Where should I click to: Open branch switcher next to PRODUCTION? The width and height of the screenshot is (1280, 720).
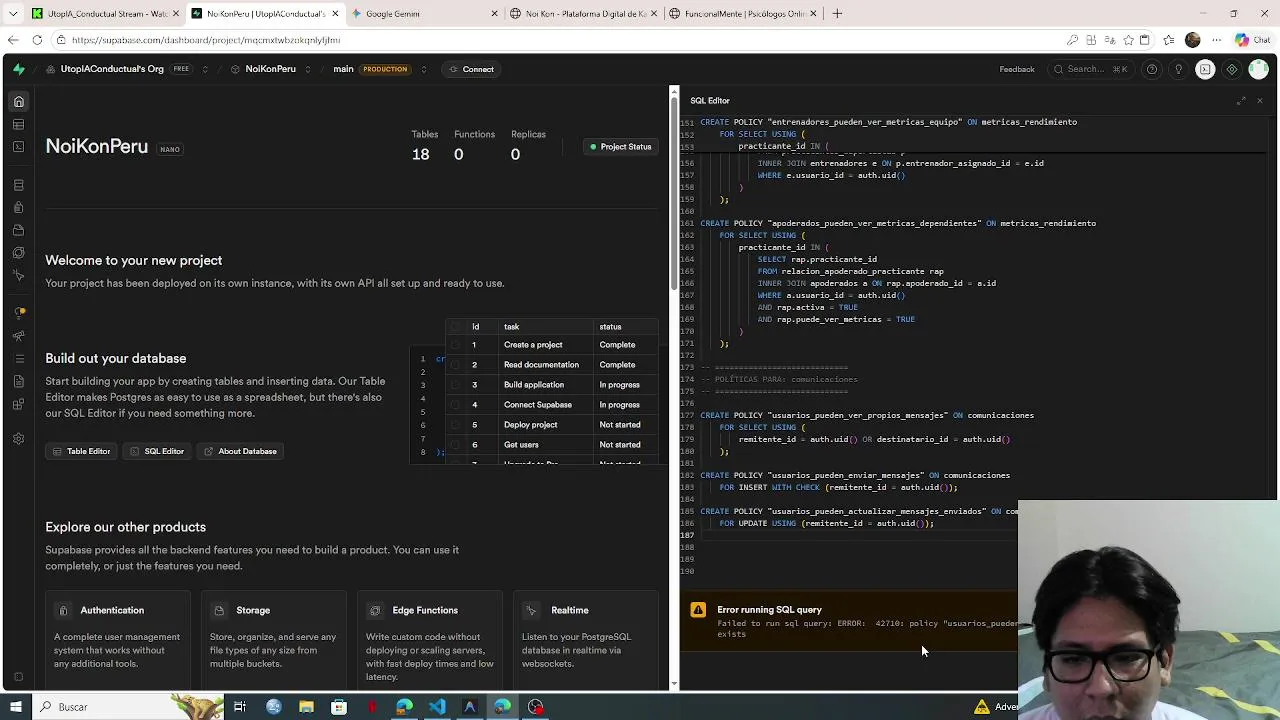point(424,69)
